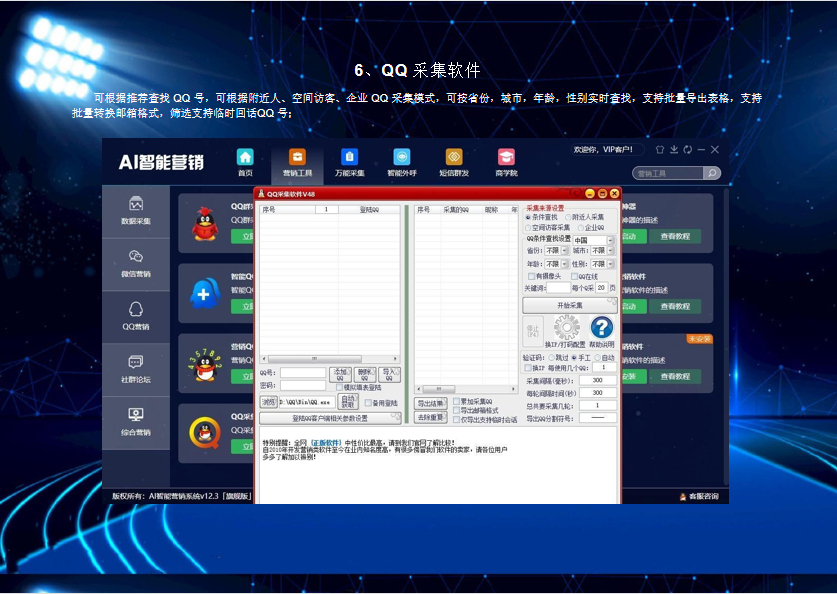Open 数据采集 in the left sidebar
Viewport: 837px width, 594px height.
[136, 211]
